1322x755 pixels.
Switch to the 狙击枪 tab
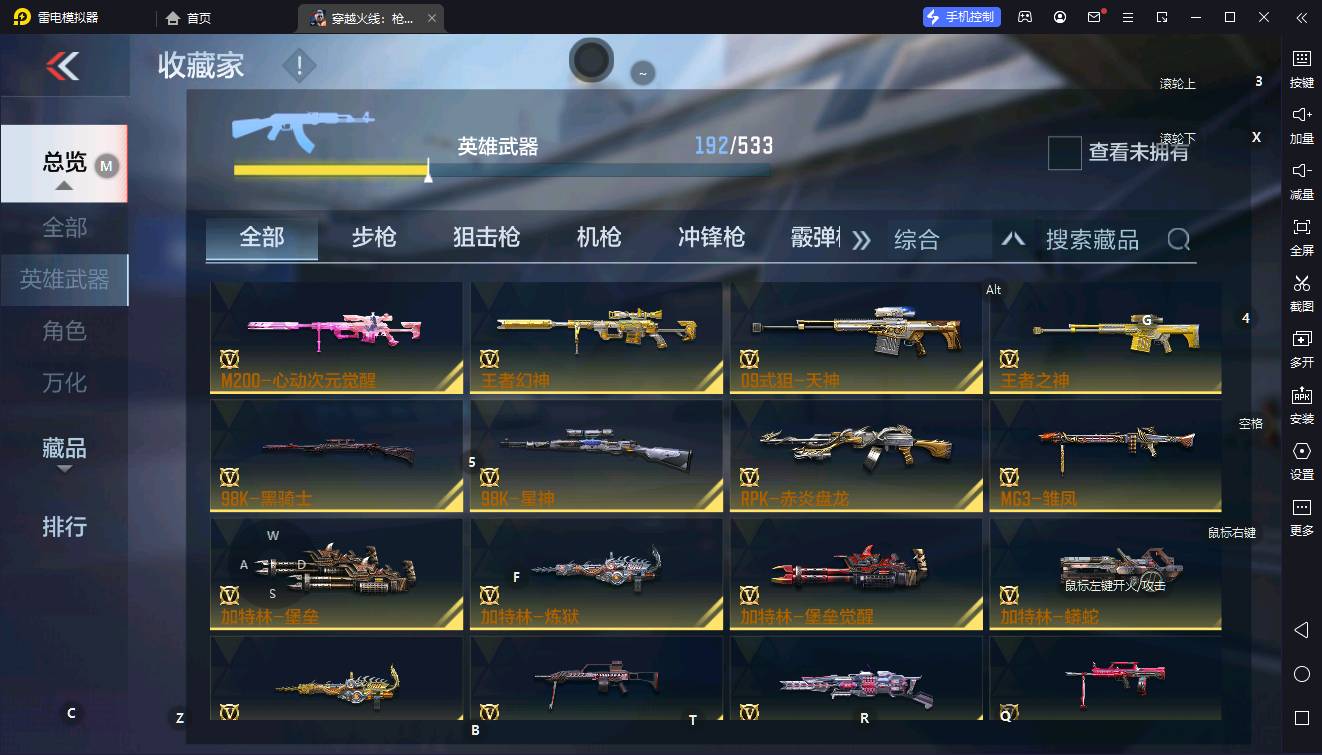[x=486, y=238]
